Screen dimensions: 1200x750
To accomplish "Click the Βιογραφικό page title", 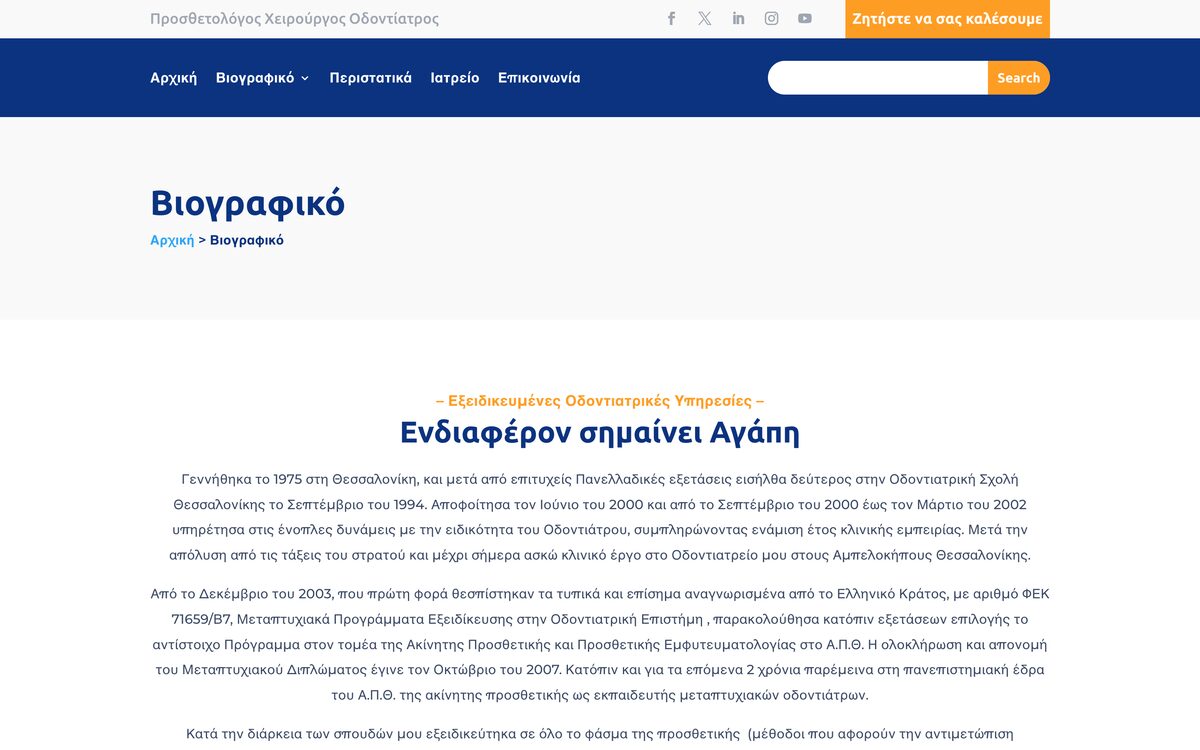I will click(248, 203).
